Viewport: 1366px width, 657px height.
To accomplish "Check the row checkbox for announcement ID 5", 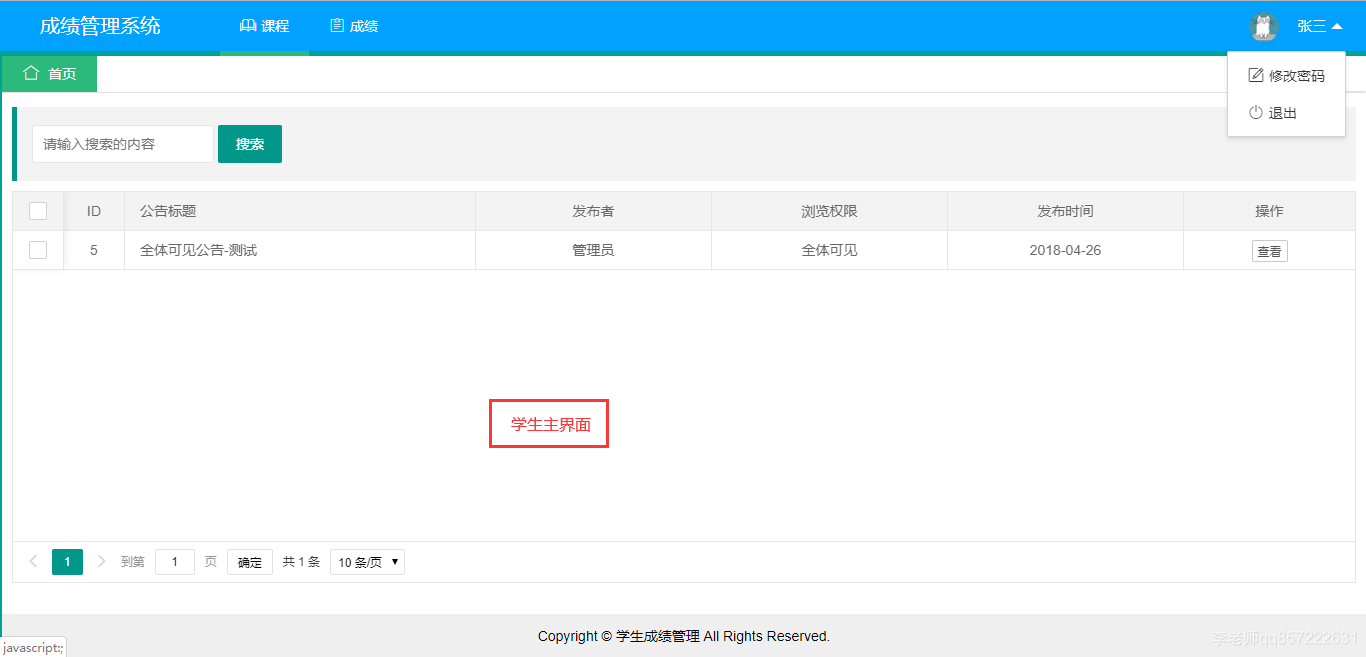I will coord(38,250).
